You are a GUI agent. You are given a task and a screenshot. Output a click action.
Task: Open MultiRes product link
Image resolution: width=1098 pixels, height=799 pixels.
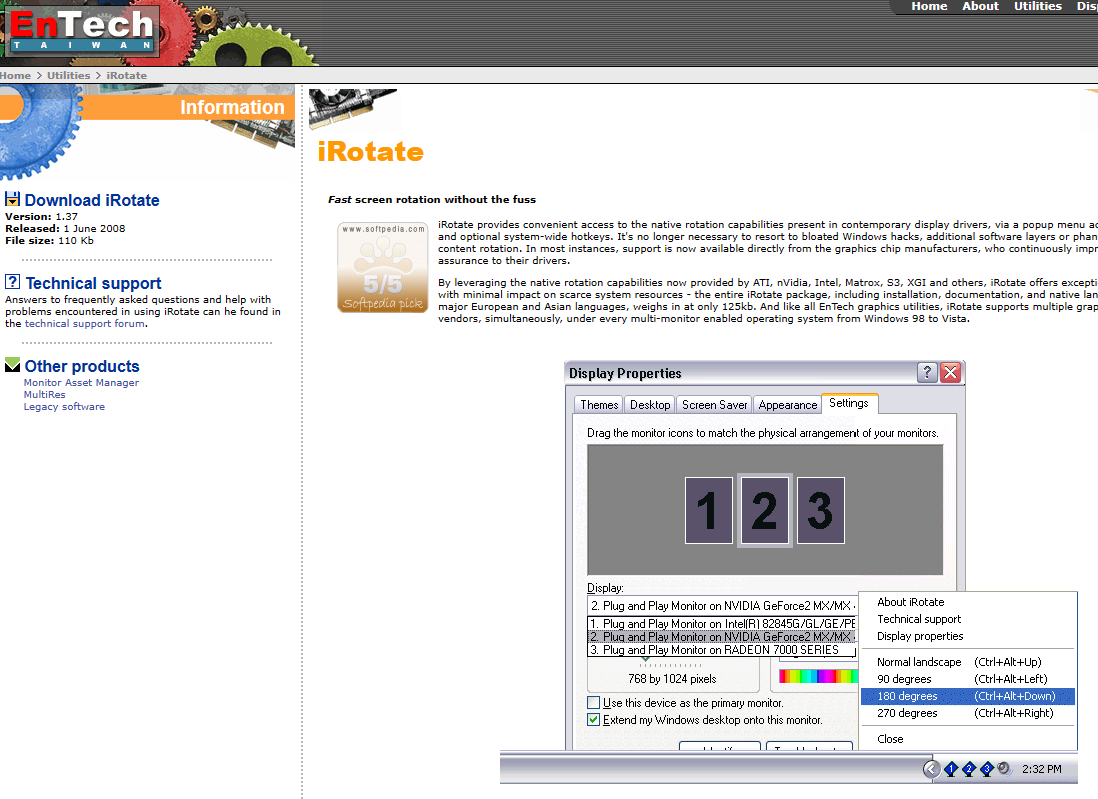pyautogui.click(x=44, y=394)
